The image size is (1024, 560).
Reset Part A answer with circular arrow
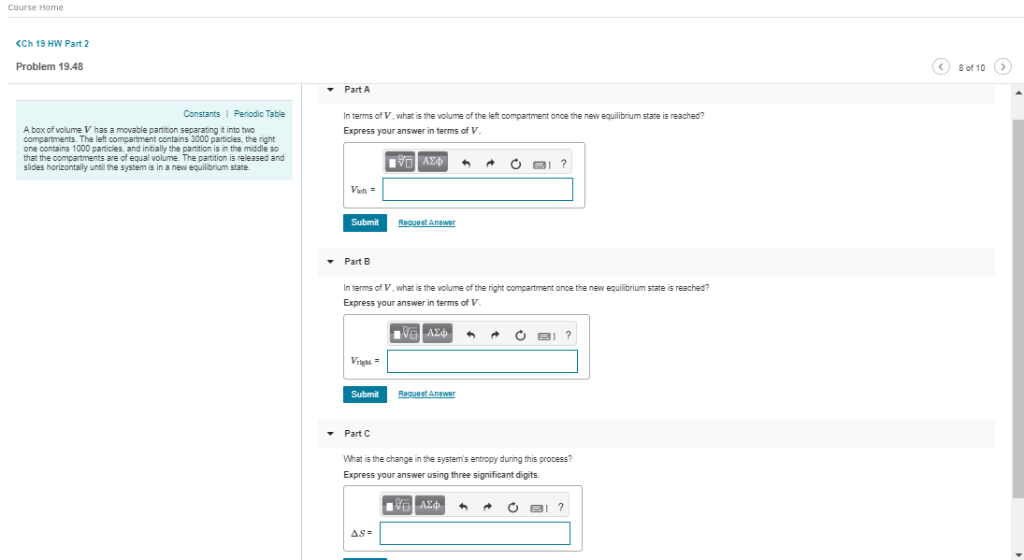tap(515, 164)
